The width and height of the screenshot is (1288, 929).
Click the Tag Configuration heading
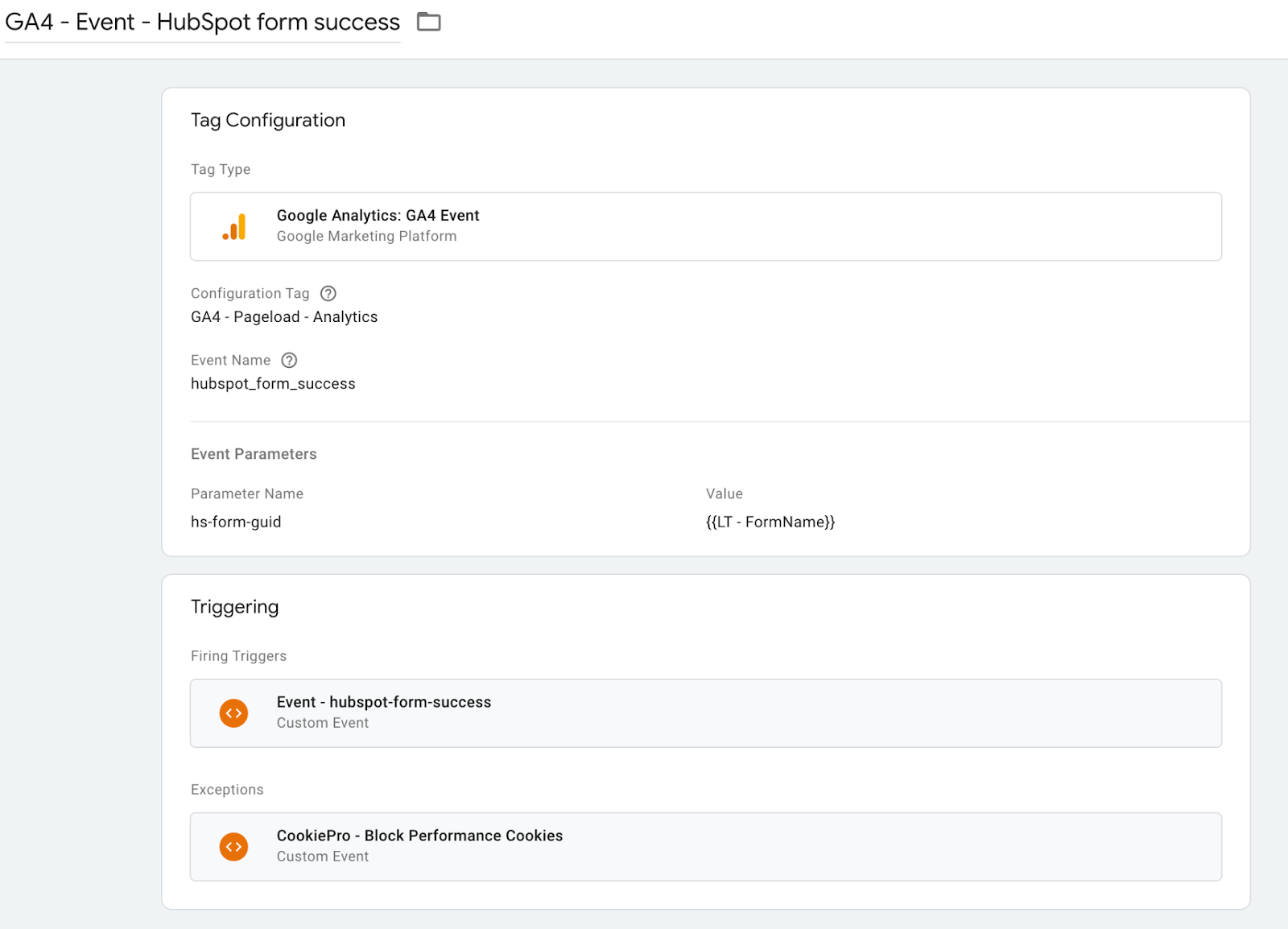267,121
